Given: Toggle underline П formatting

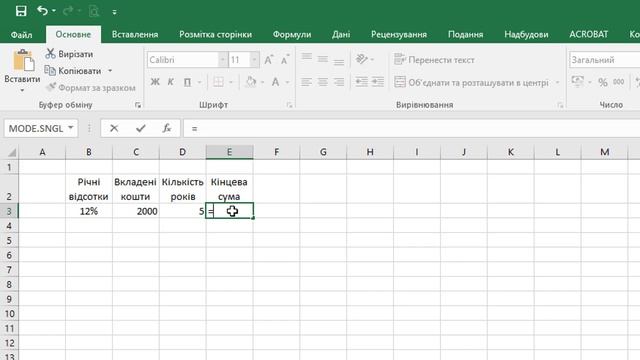Looking at the screenshot, I should [187, 82].
